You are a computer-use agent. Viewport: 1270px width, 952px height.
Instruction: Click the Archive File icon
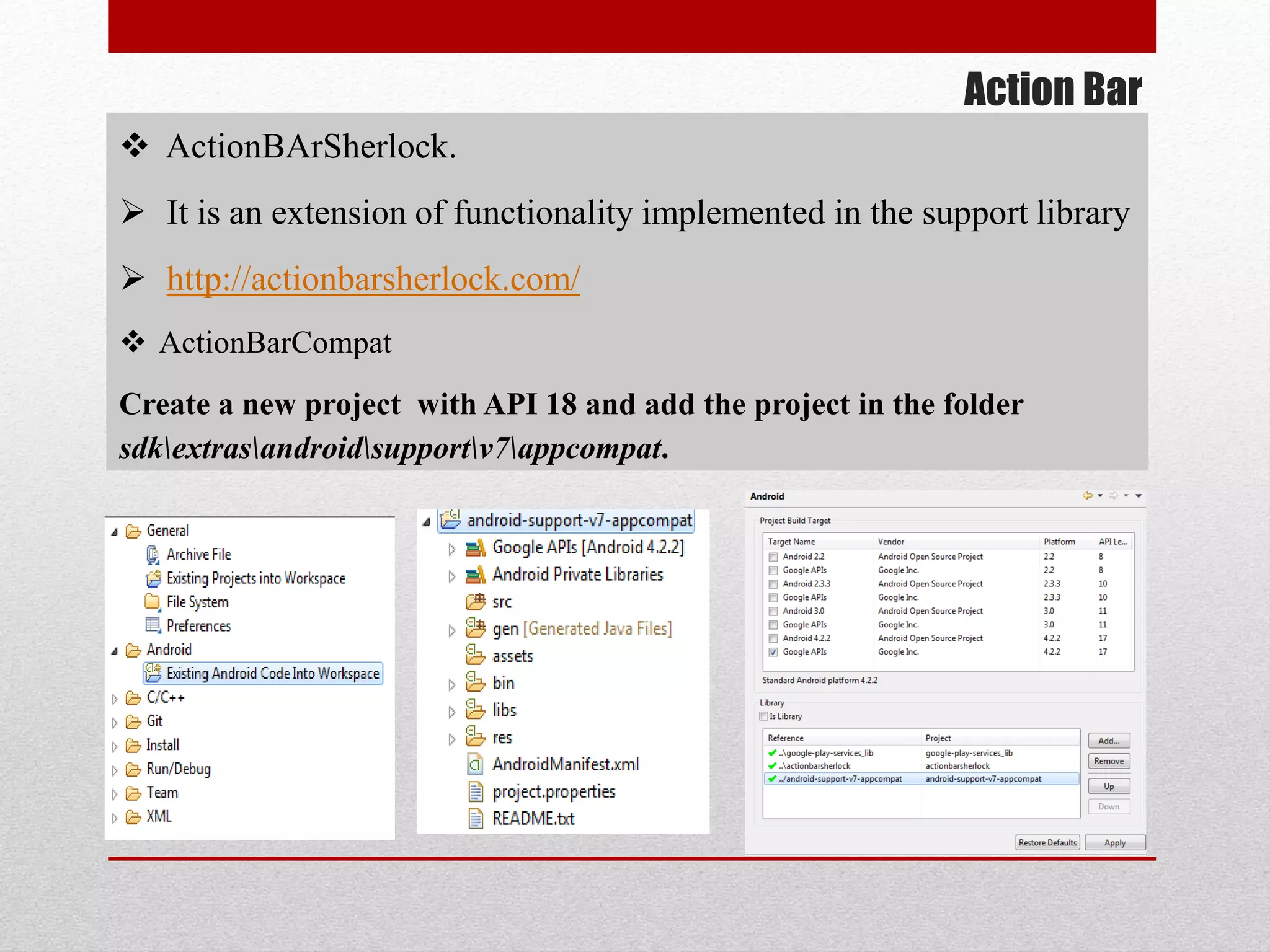(x=153, y=555)
